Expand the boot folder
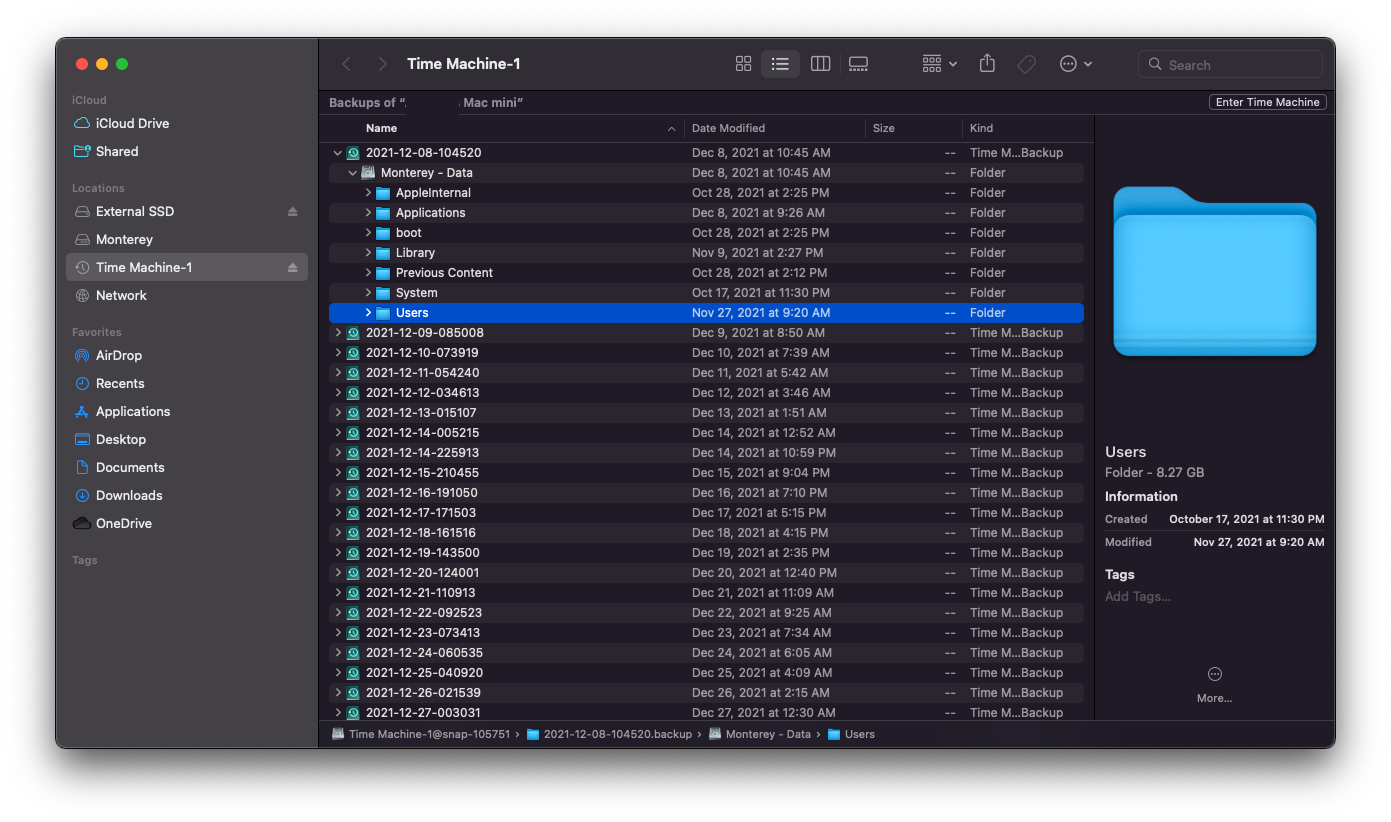Viewport: 1391px width, 822px height. 368,233
